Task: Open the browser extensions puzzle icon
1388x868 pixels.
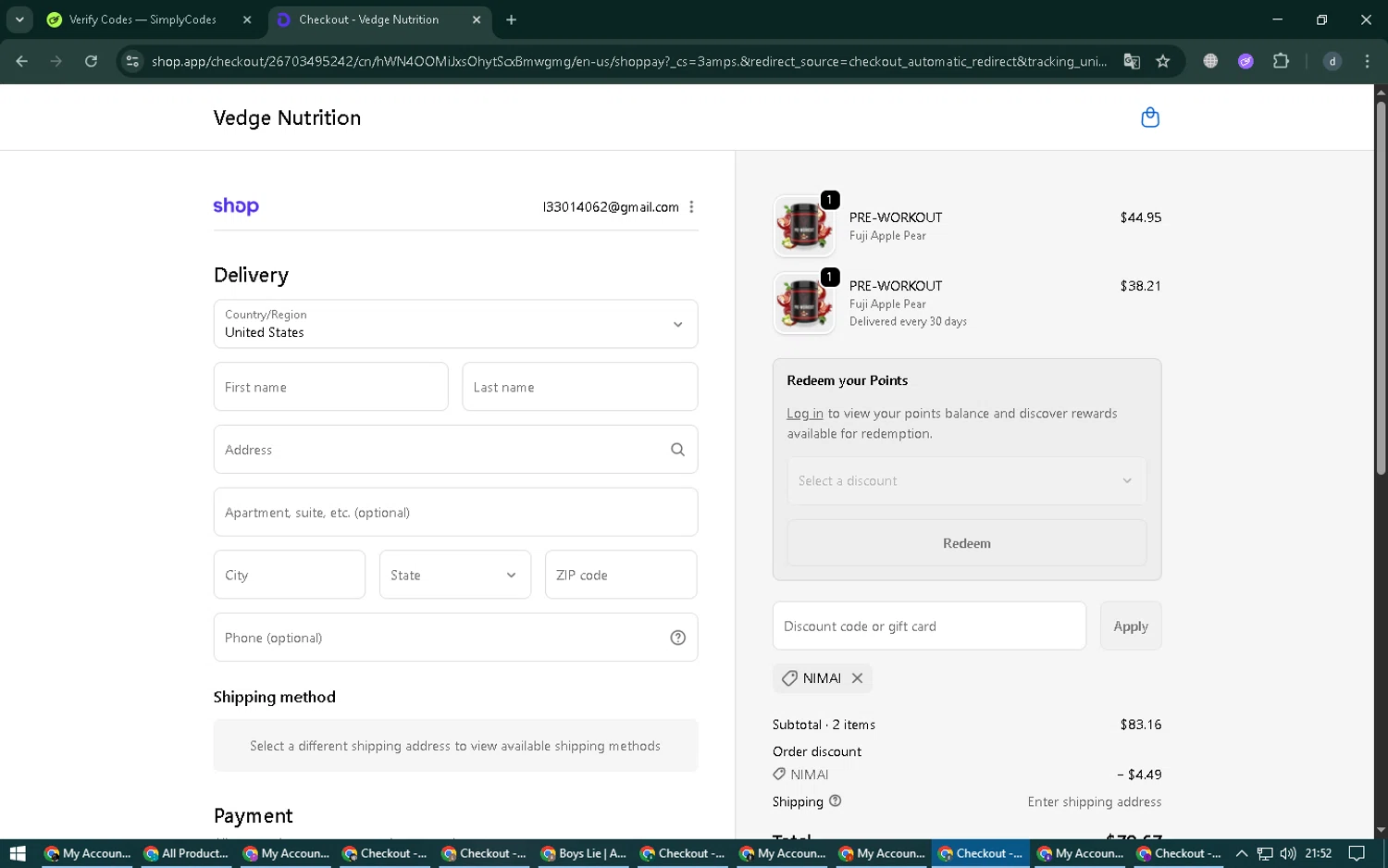Action: (x=1281, y=61)
